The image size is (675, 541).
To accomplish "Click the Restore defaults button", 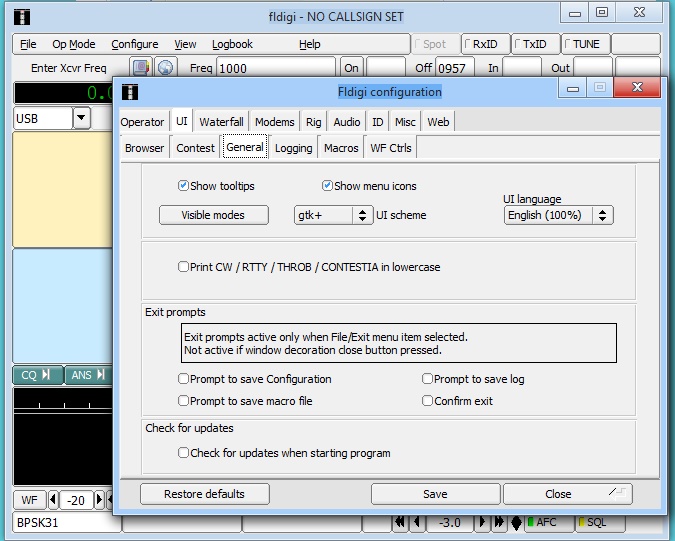I will (204, 494).
